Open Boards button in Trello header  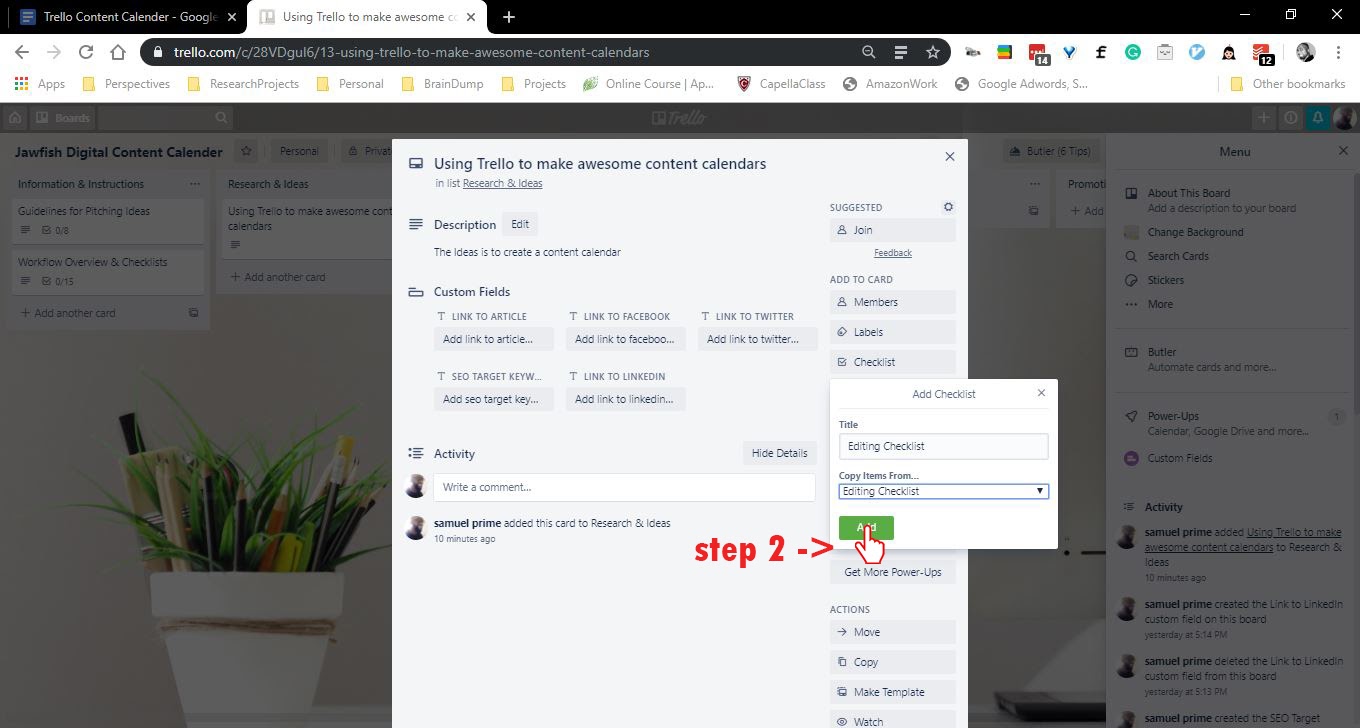(63, 118)
